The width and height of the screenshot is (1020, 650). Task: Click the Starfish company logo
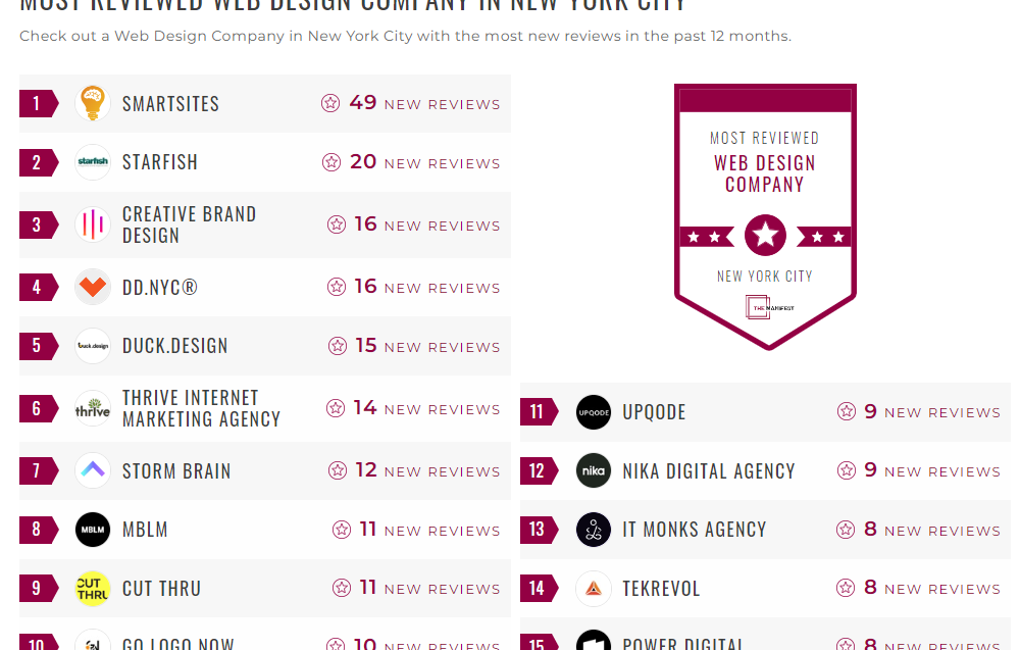[x=93, y=162]
